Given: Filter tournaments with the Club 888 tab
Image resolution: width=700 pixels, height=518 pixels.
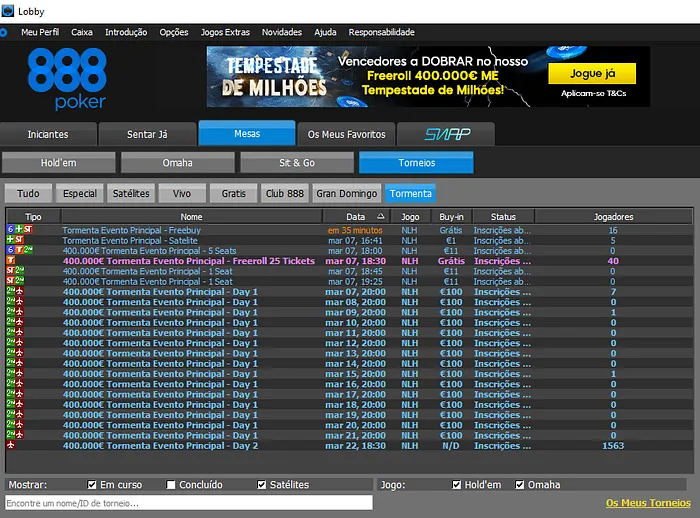Looking at the screenshot, I should pyautogui.click(x=285, y=193).
